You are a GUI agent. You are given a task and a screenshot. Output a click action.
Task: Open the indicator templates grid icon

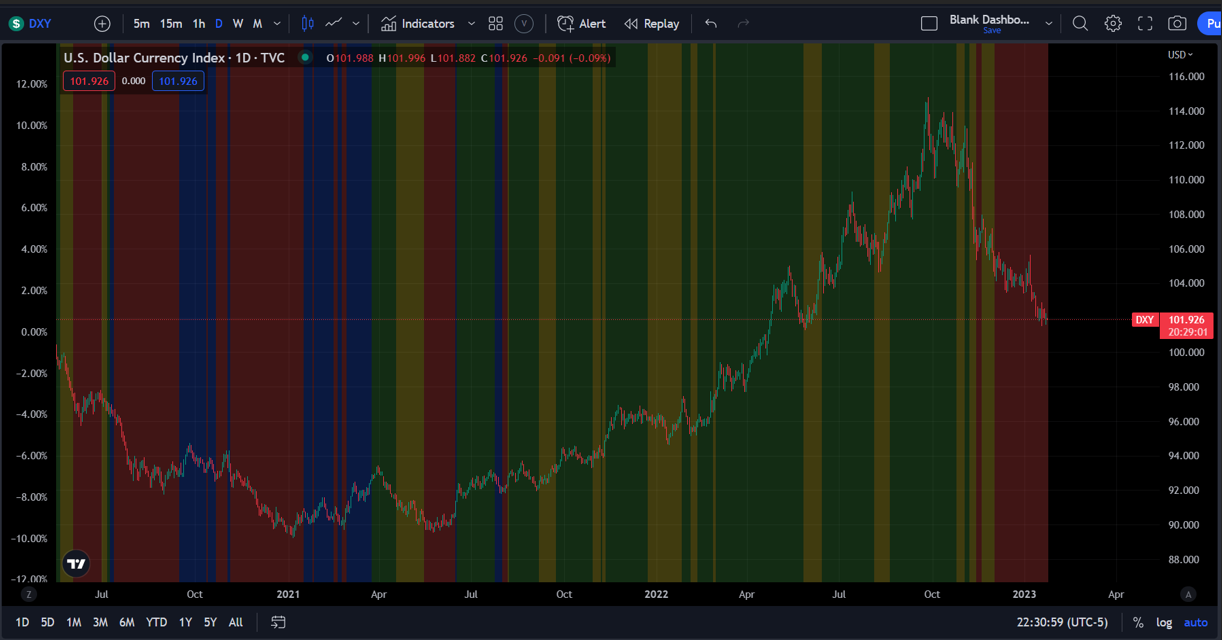click(x=496, y=23)
